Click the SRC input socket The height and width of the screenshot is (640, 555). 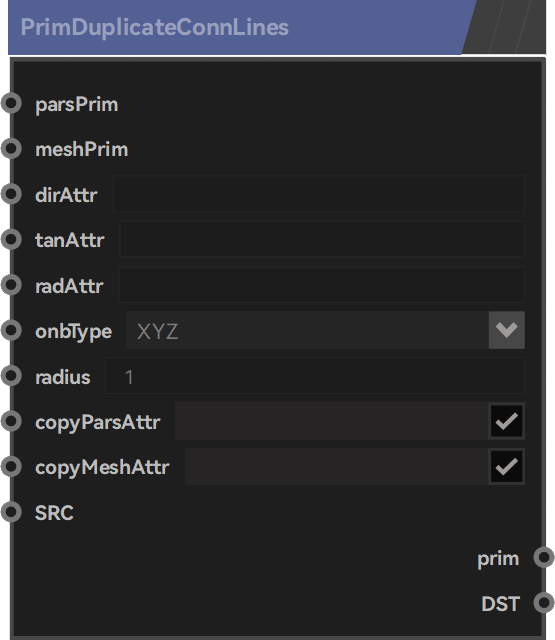click(11, 511)
